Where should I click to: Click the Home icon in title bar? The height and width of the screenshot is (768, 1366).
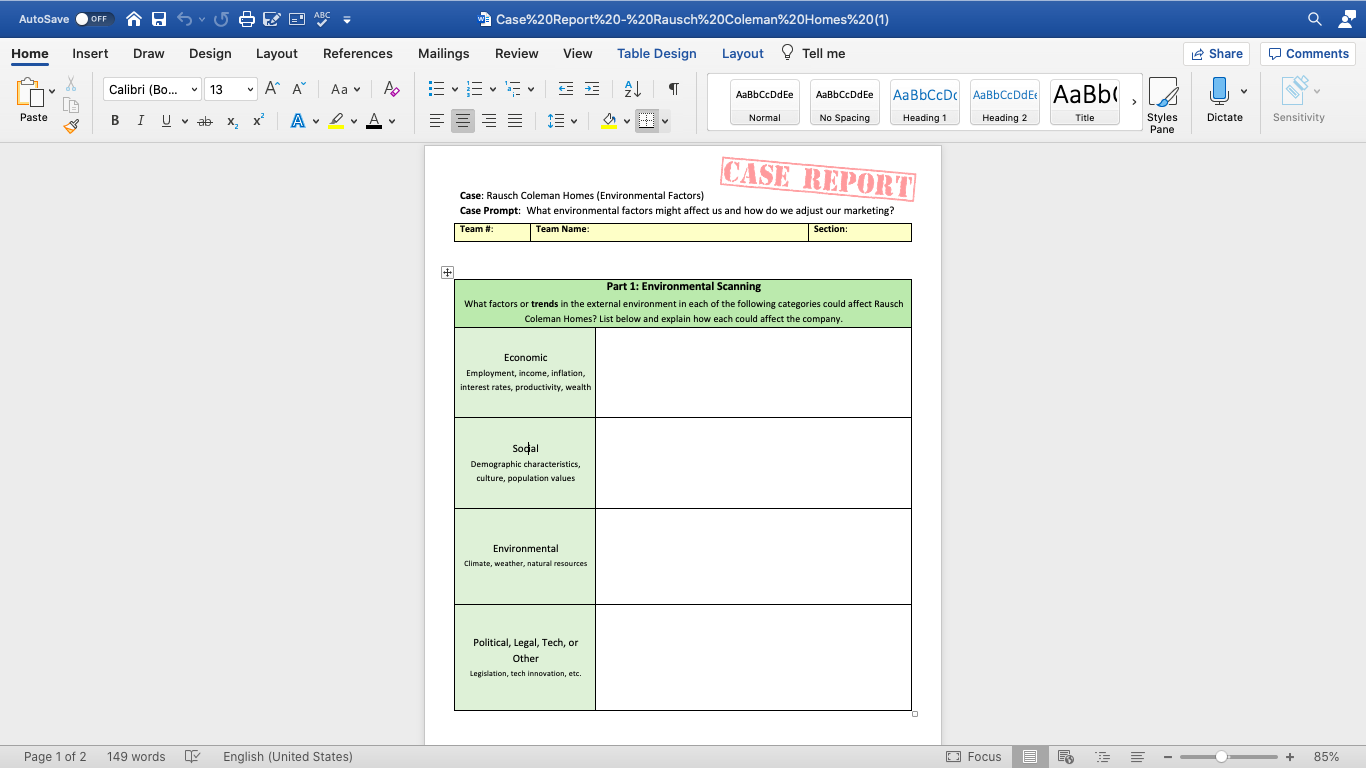click(x=134, y=19)
